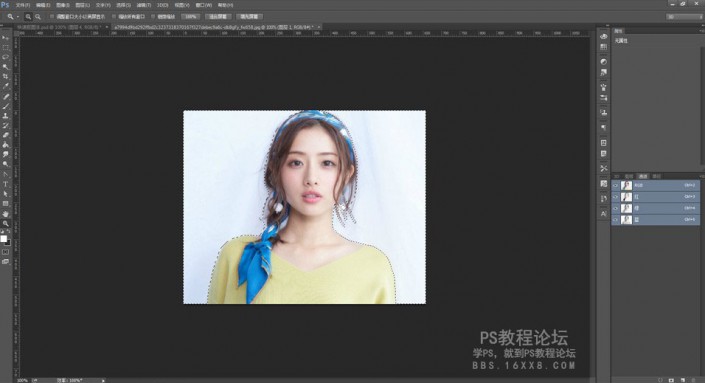The height and width of the screenshot is (383, 705).
Task: Switch to the 路径 panel tab
Action: (657, 176)
